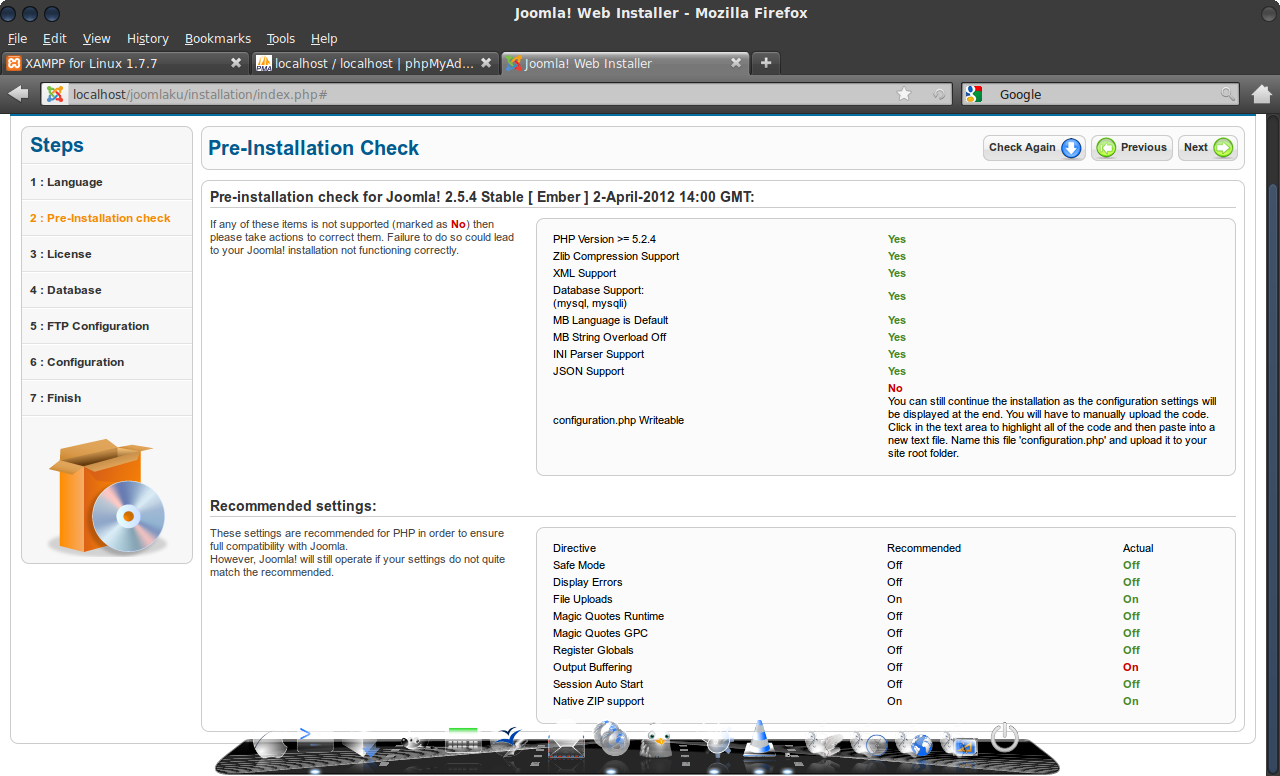Select the Joomla! Web Installer tab
The width and height of the screenshot is (1280, 776).
click(625, 63)
